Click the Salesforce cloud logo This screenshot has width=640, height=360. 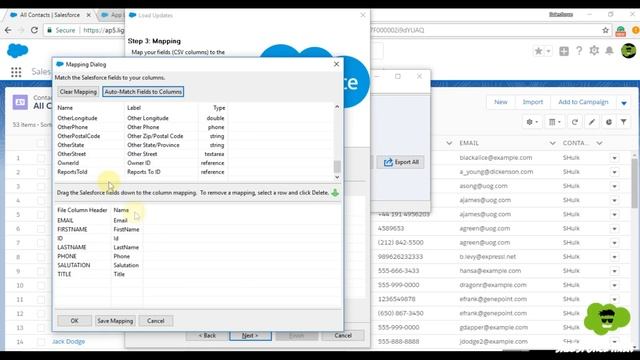[x=18, y=51]
